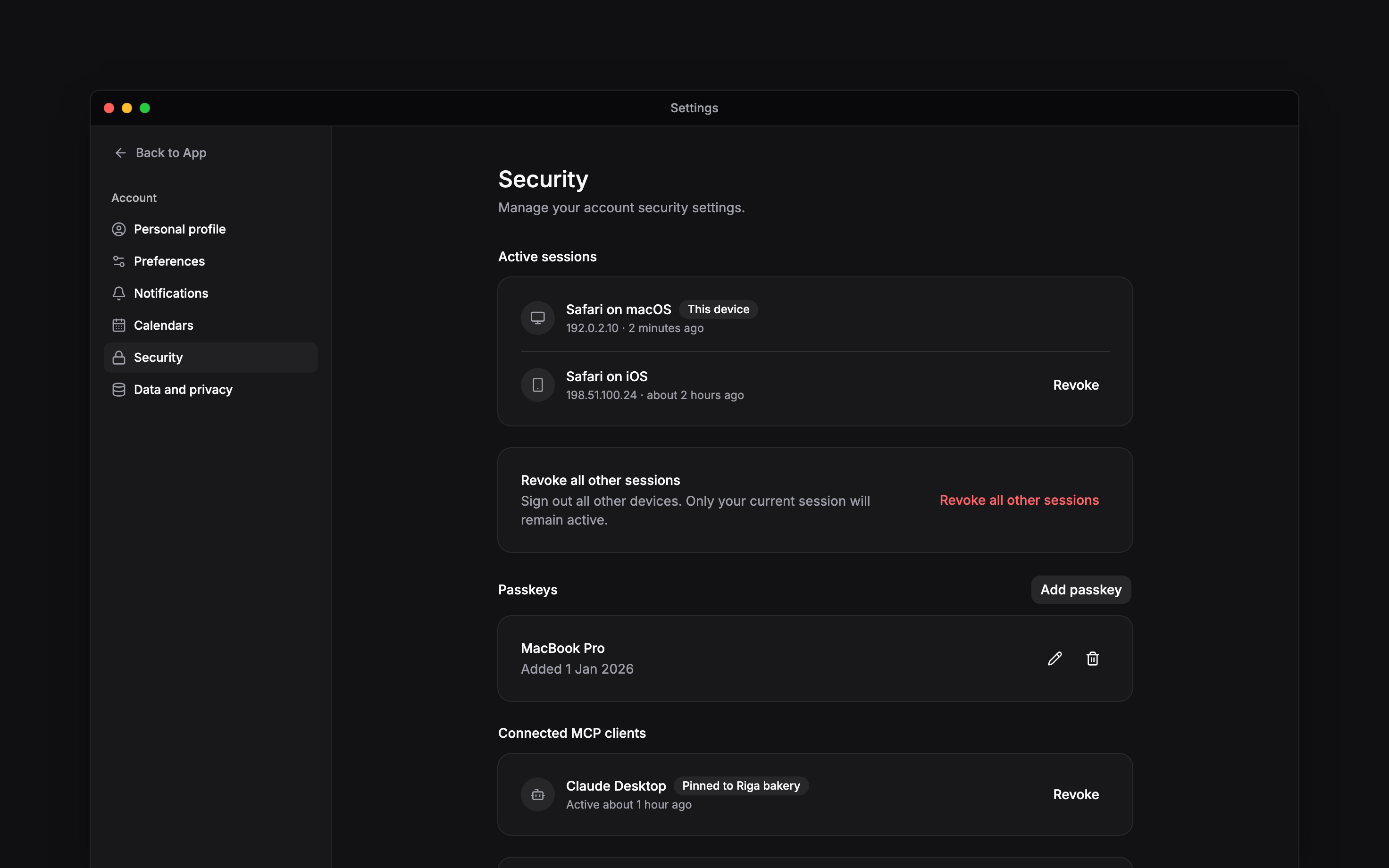Return to the app via Back to App
This screenshot has height=868, width=1389.
[x=160, y=153]
